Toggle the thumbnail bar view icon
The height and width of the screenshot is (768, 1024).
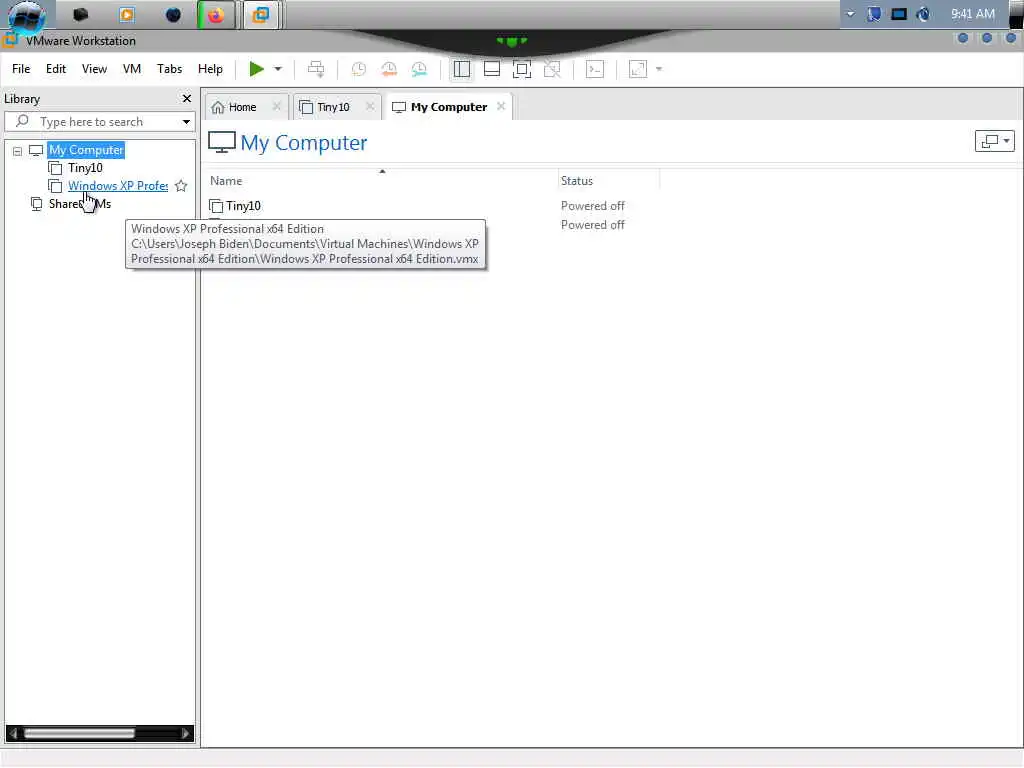click(492, 69)
